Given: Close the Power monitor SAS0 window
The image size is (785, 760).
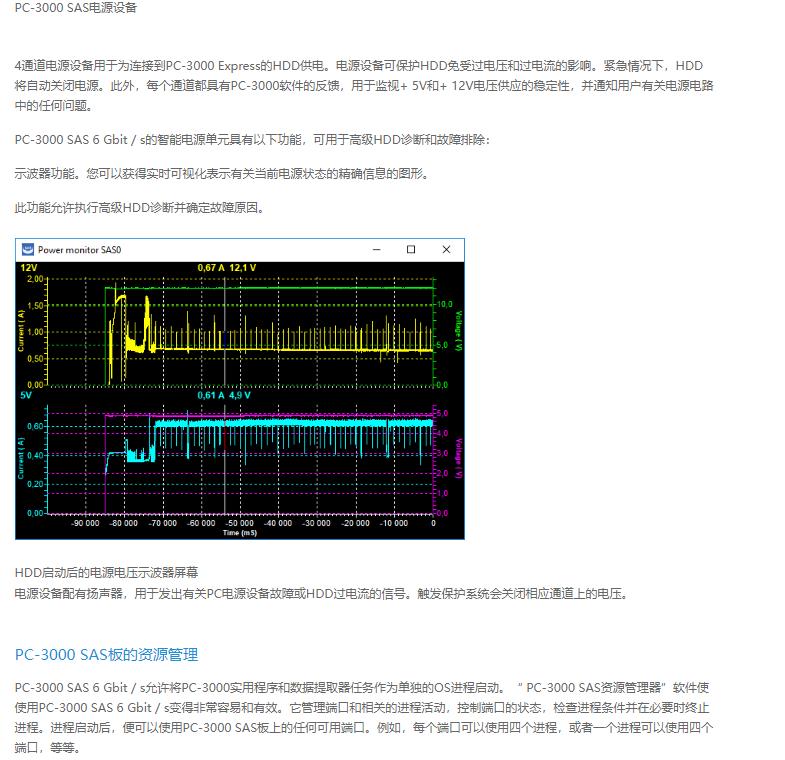Looking at the screenshot, I should coord(447,249).
